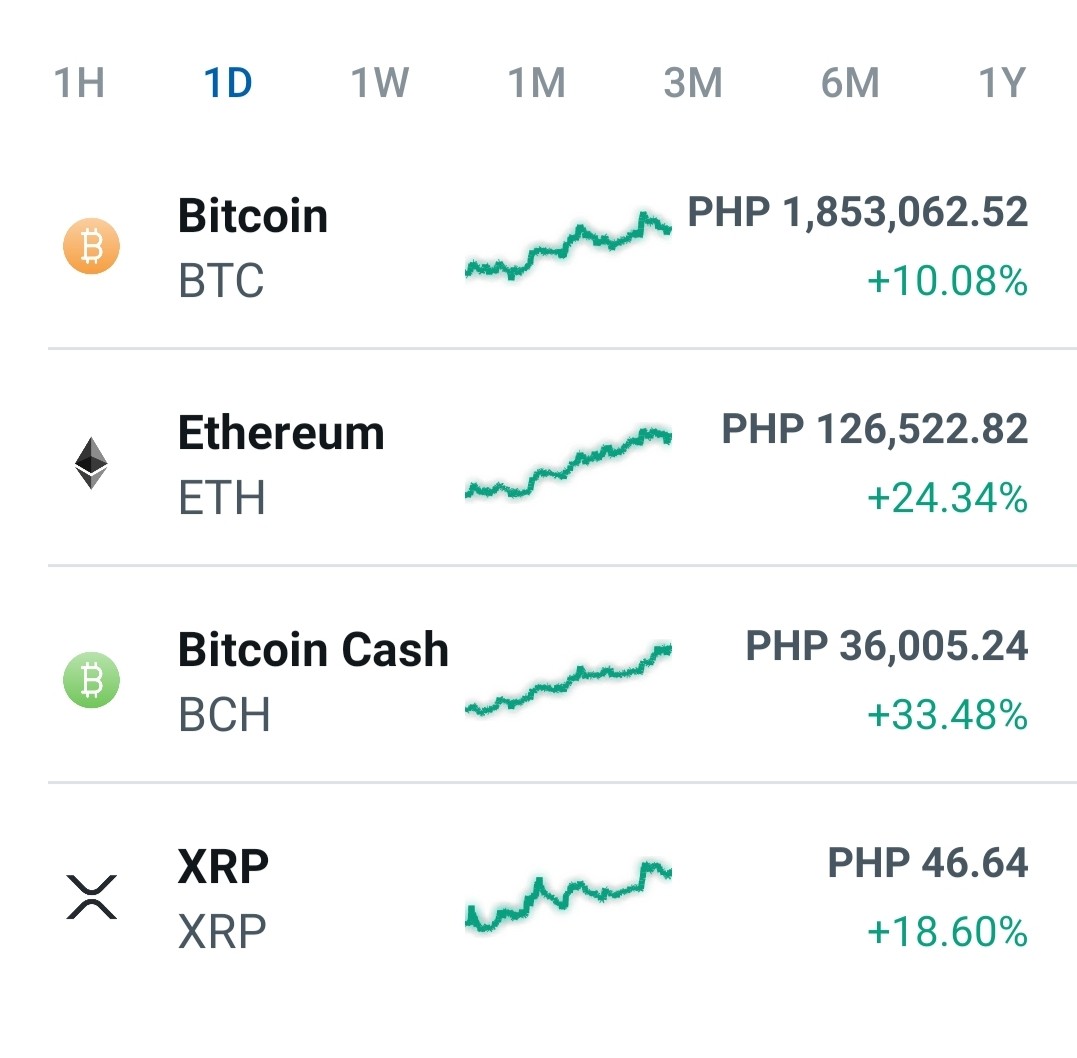Click the green Bitcoin Cash icon
This screenshot has height=1058, width=1077.
click(91, 680)
